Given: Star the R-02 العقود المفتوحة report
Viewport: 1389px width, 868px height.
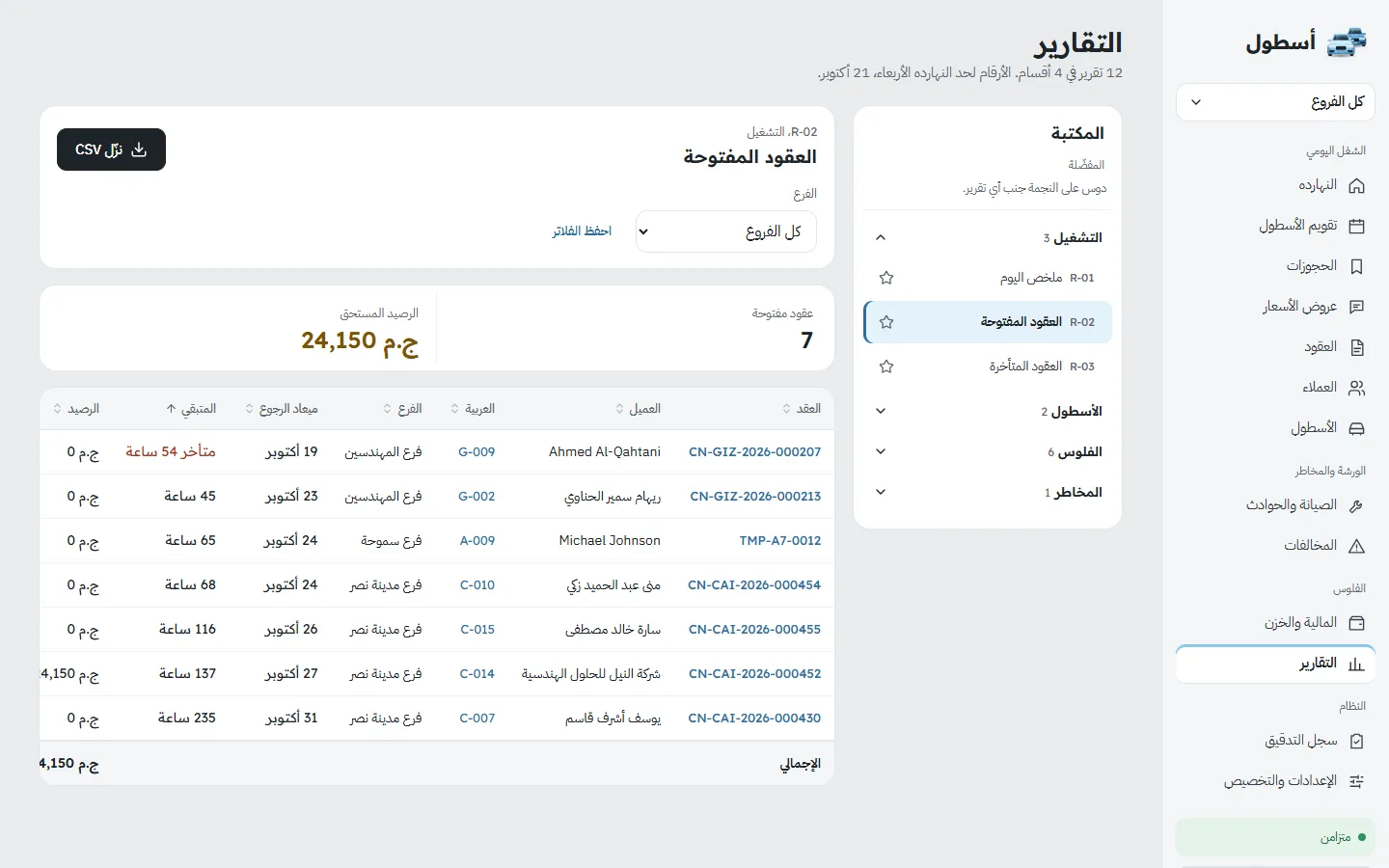Looking at the screenshot, I should click(x=886, y=322).
